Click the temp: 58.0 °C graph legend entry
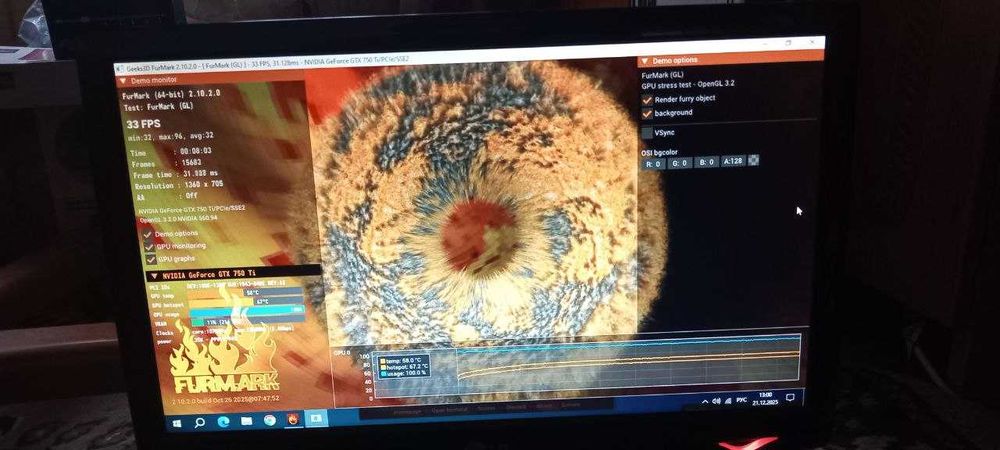 (x=403, y=360)
